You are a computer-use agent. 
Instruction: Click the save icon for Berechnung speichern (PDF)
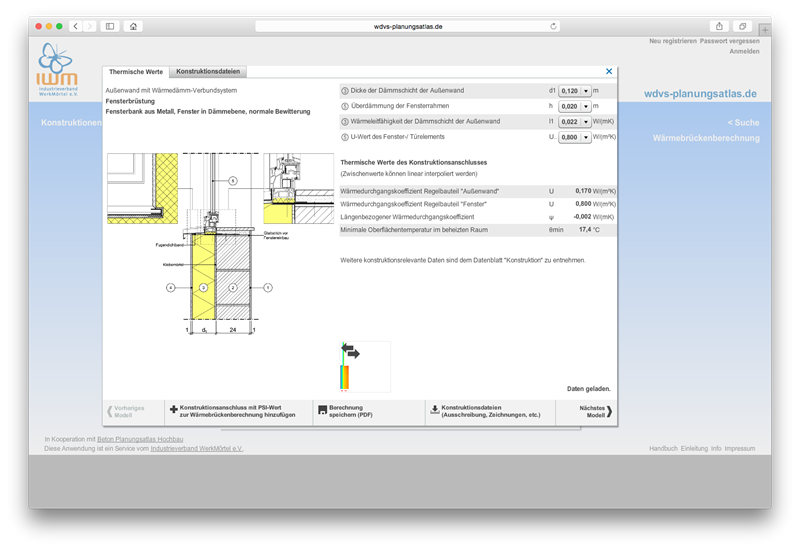[x=321, y=410]
